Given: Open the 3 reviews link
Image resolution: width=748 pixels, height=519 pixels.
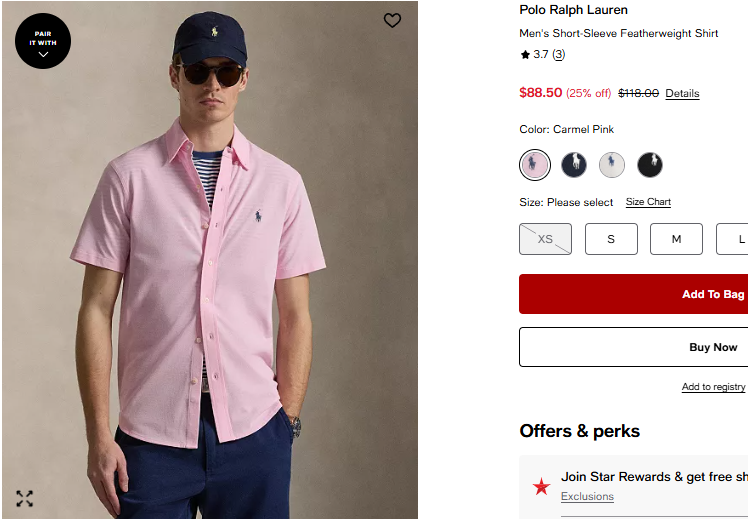Looking at the screenshot, I should coord(559,54).
